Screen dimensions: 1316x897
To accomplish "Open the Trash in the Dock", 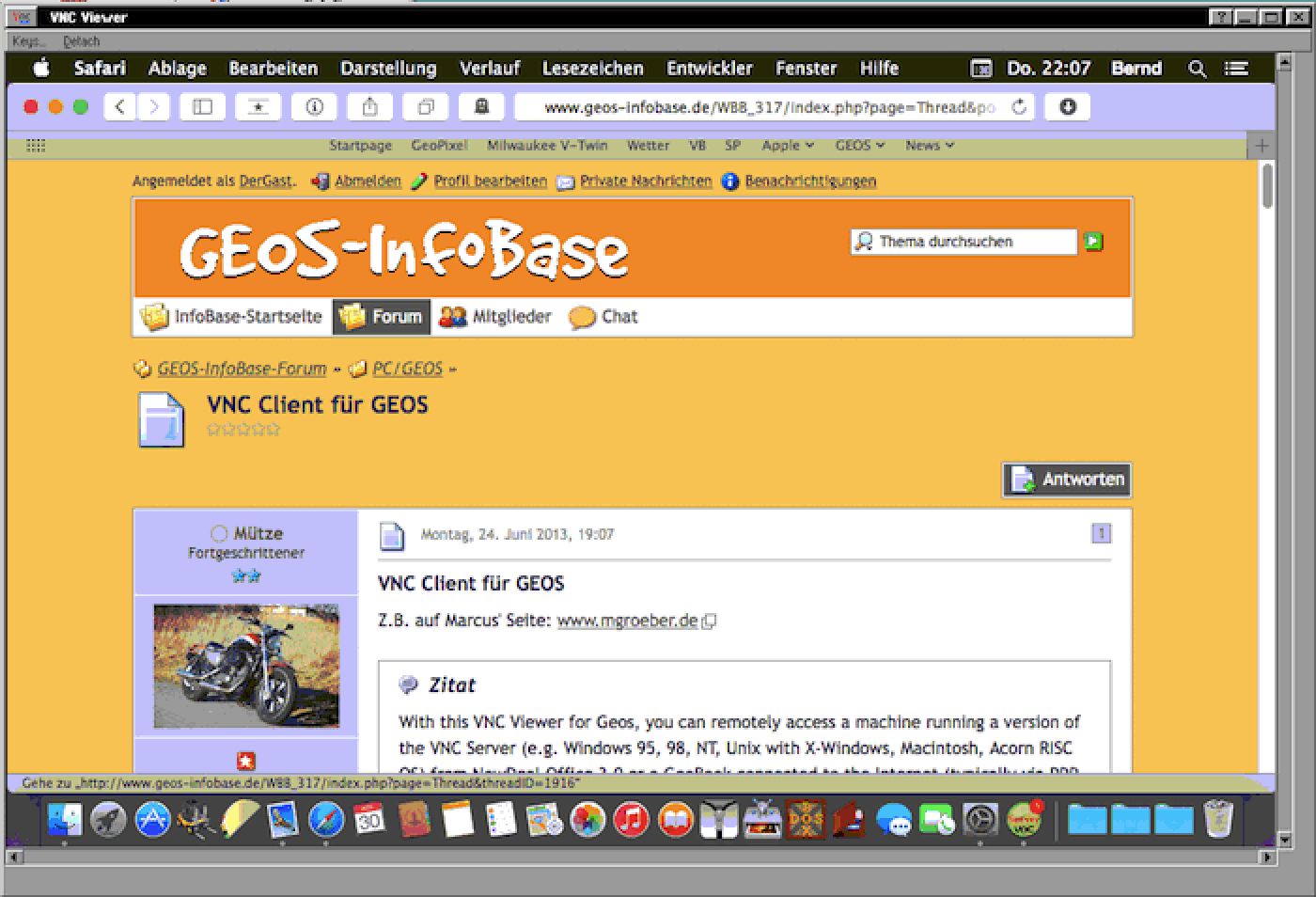I will click(x=1218, y=819).
